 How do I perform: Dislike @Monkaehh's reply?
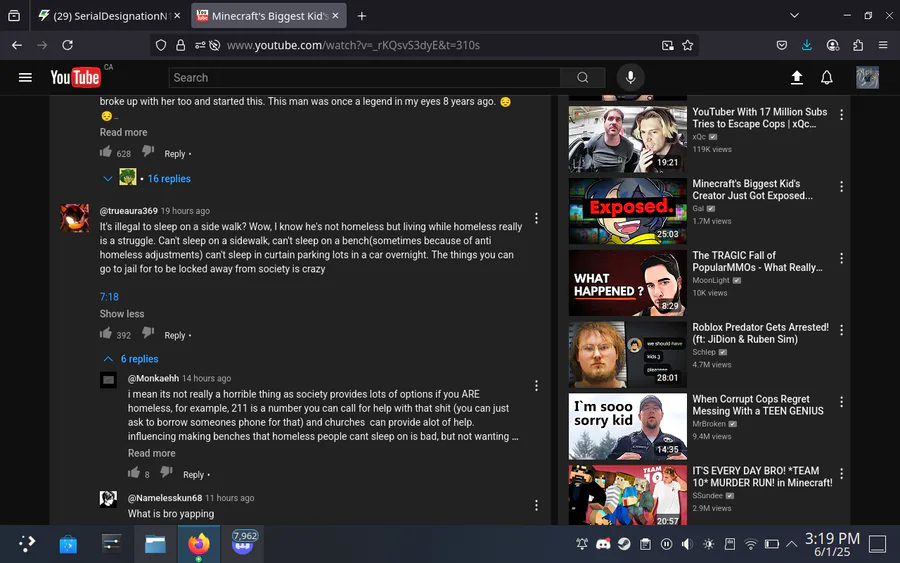[166, 473]
